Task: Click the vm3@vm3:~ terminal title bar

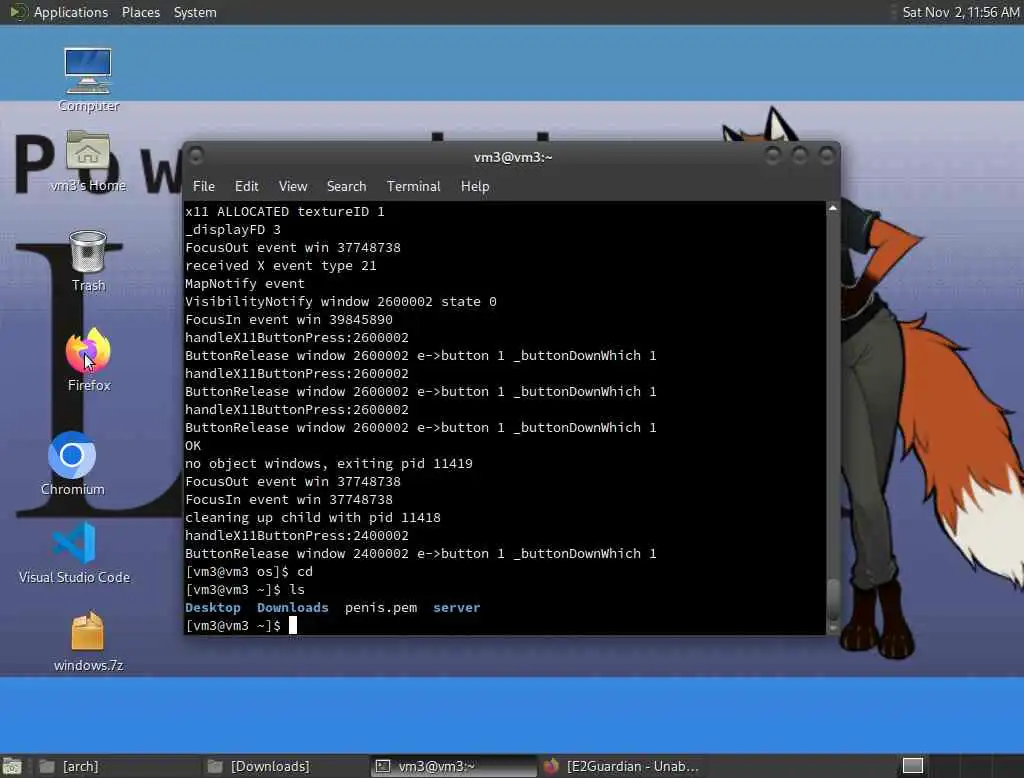Action: click(x=513, y=157)
